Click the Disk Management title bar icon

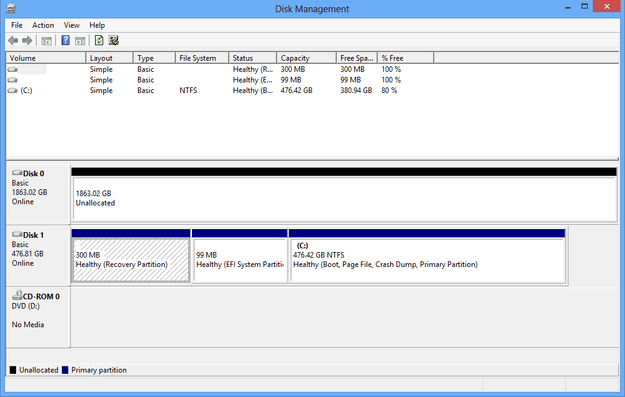click(11, 8)
